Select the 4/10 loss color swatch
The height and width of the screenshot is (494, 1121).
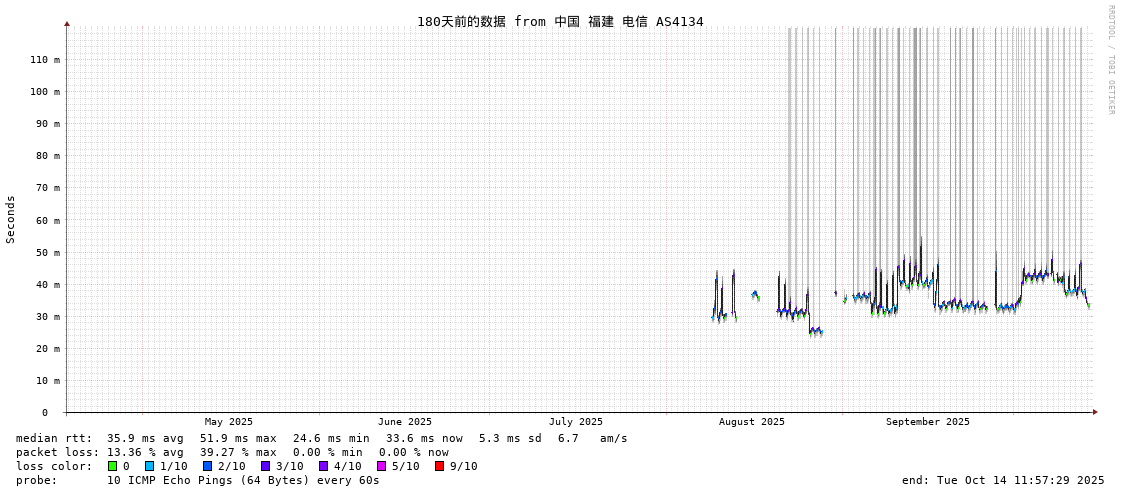(x=323, y=466)
